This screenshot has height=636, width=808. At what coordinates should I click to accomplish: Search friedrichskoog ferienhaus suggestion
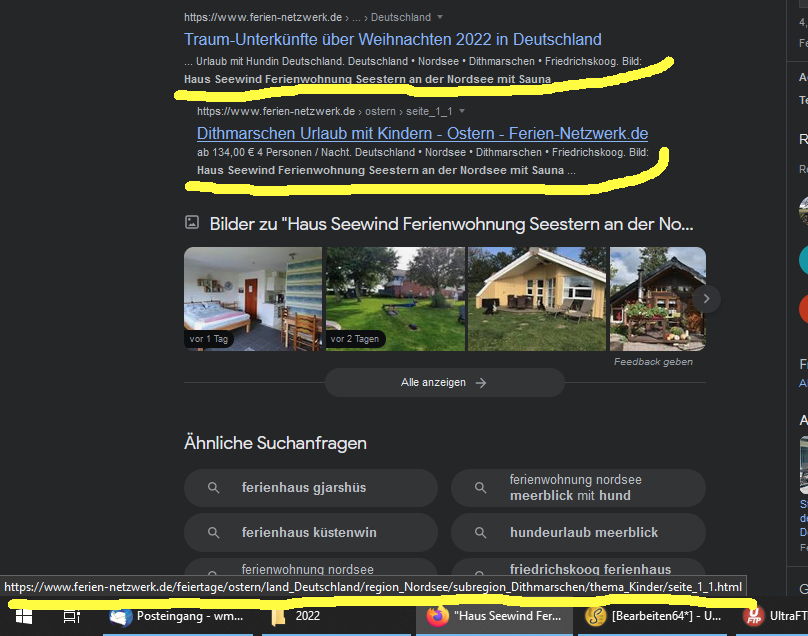click(x=578, y=567)
